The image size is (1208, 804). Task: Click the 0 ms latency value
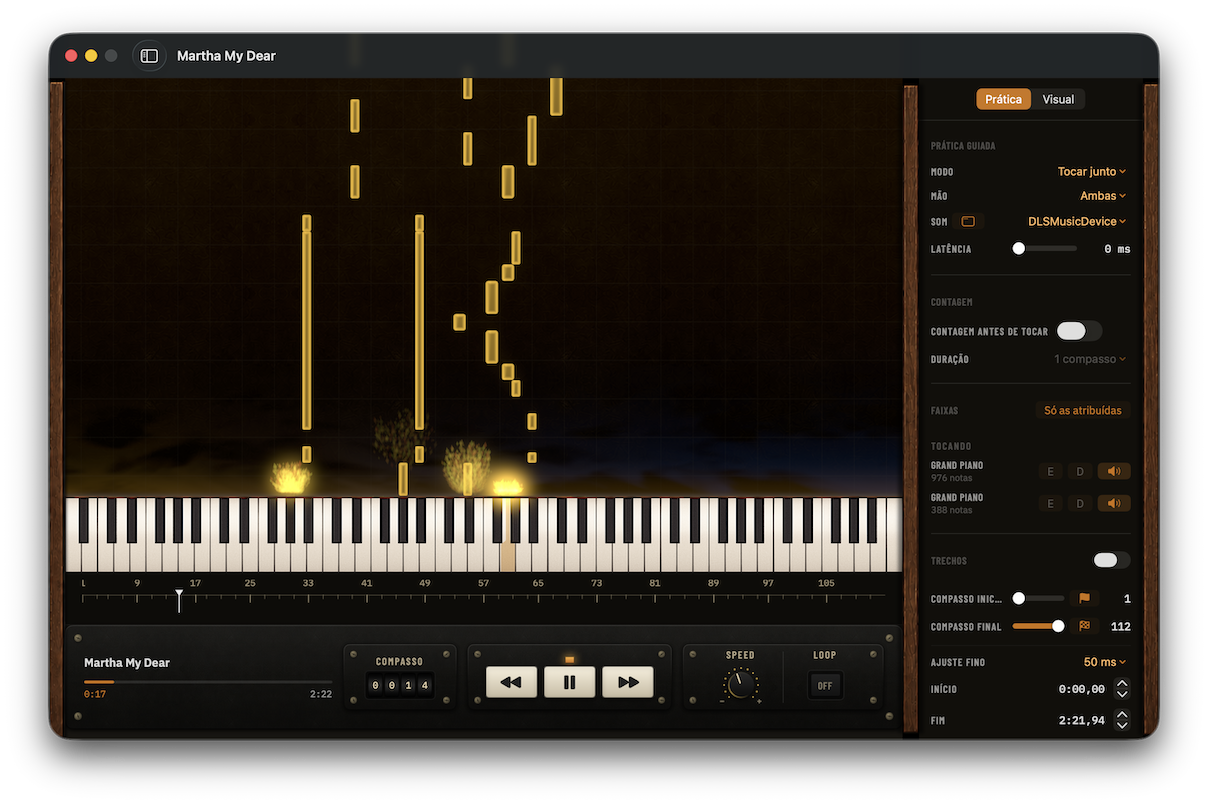[1117, 249]
